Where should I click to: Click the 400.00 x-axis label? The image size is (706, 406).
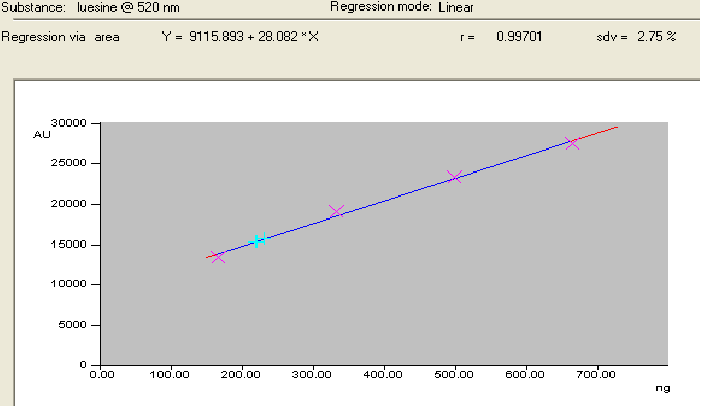[383, 374]
